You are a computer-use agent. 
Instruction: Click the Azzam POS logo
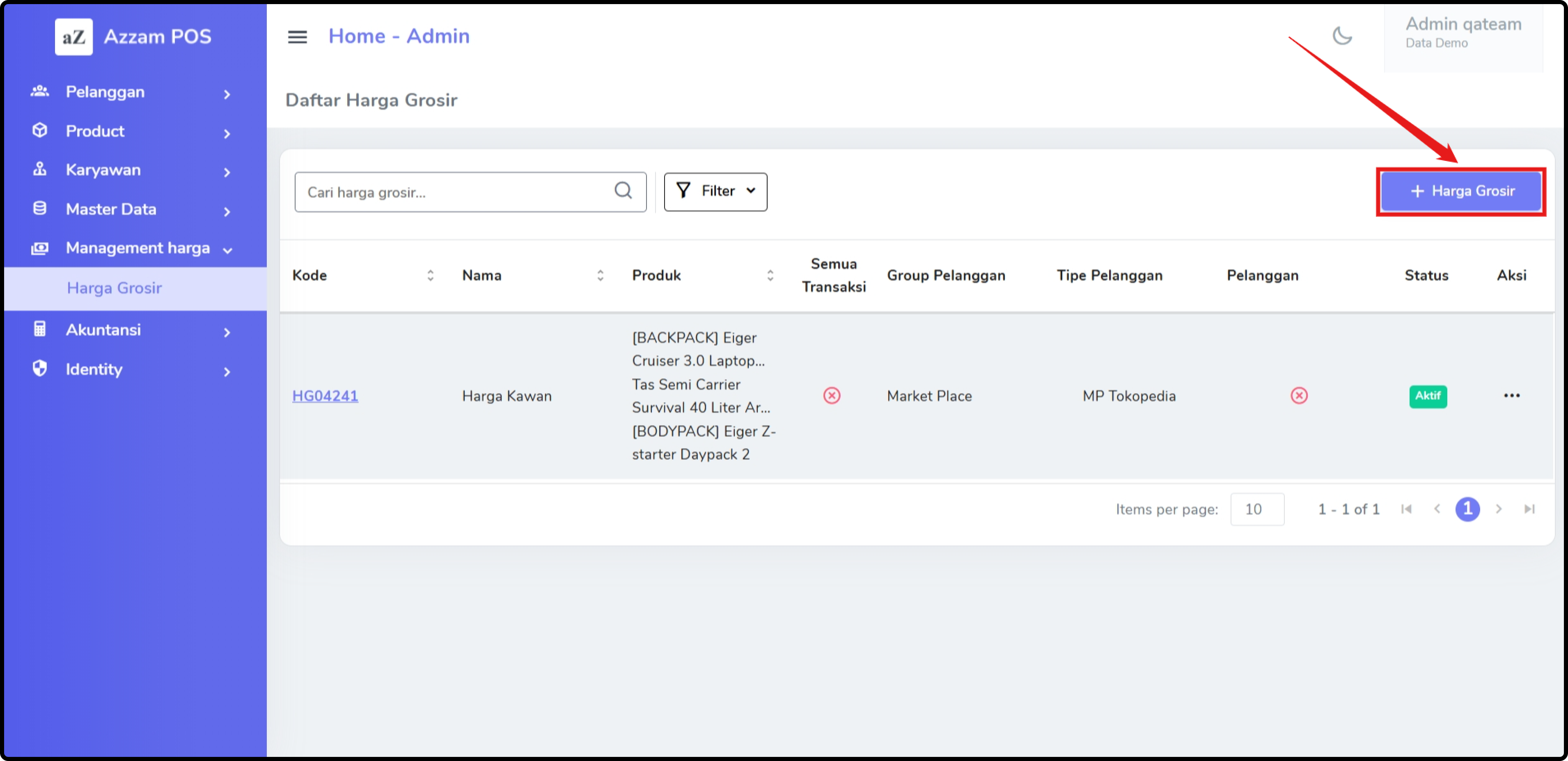coord(73,37)
